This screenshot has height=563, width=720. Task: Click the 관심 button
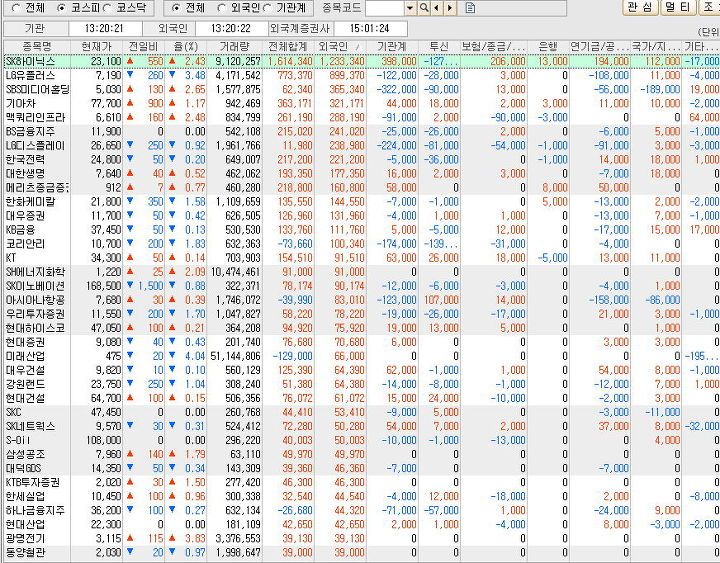[x=640, y=7]
